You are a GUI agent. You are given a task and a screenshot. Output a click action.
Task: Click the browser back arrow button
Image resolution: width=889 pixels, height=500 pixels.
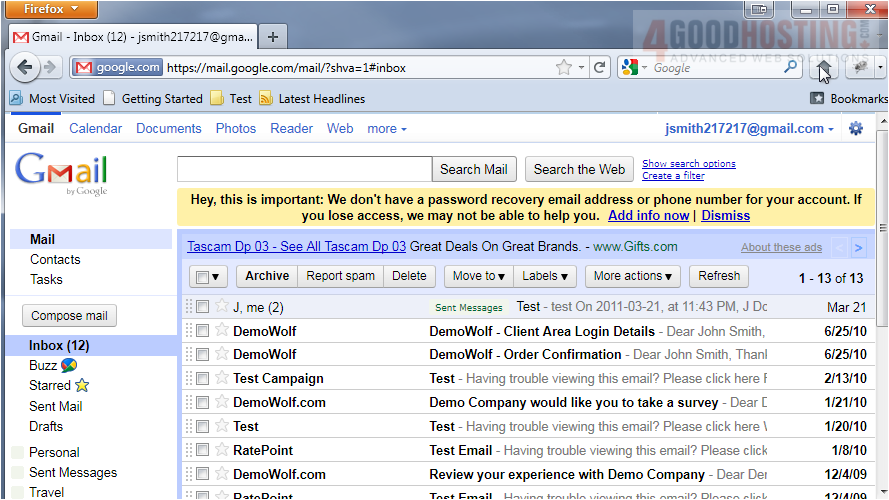[x=25, y=68]
